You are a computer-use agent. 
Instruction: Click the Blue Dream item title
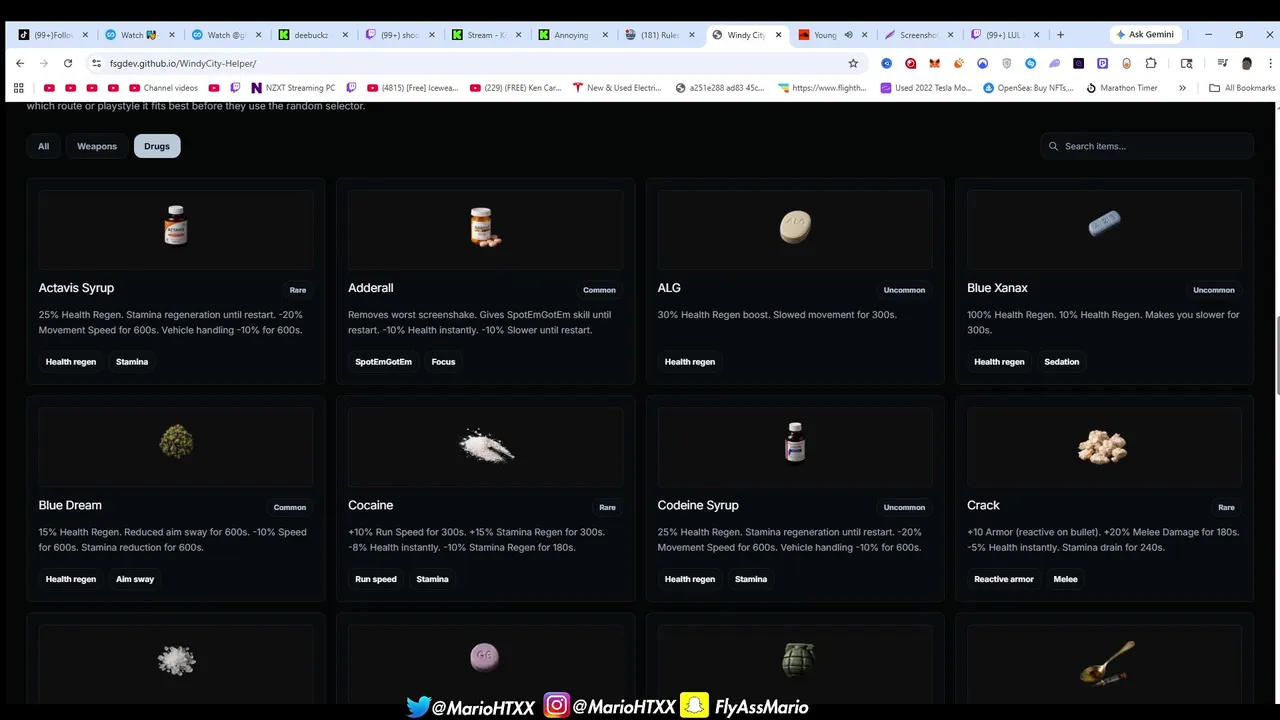tap(70, 505)
